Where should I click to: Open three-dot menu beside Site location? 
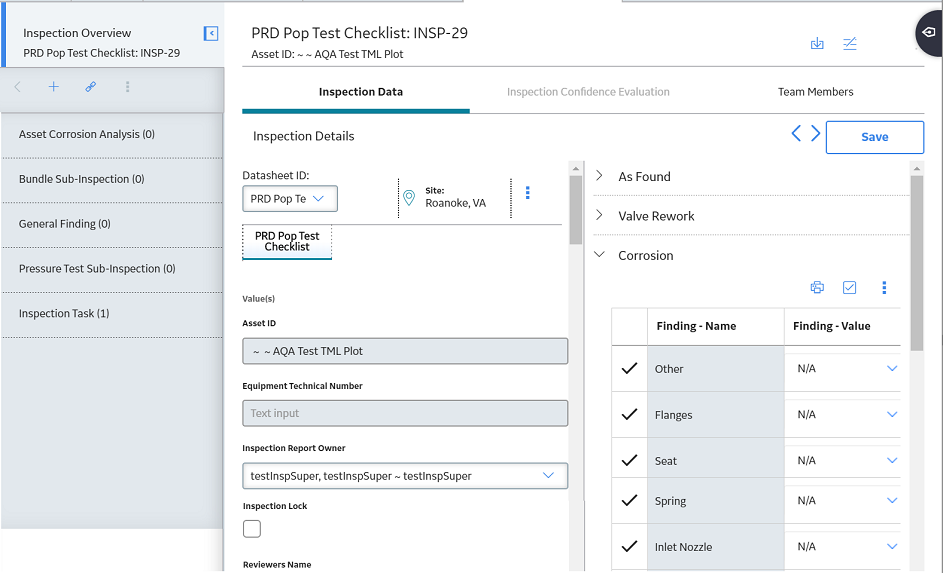(x=527, y=192)
